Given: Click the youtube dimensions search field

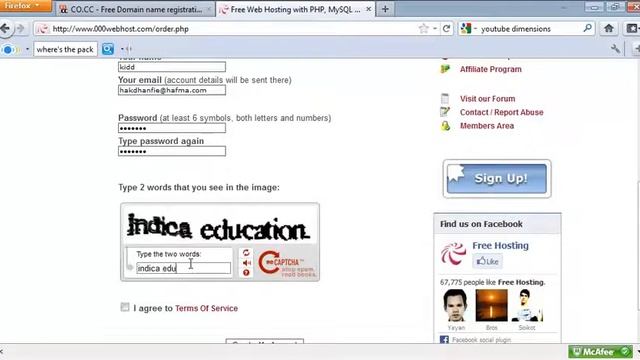Looking at the screenshot, I should 530,29.
